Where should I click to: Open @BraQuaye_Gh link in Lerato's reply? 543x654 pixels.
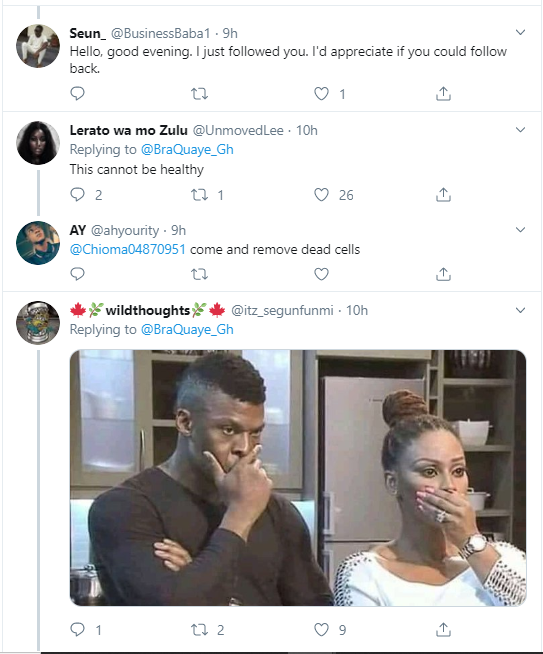(187, 149)
